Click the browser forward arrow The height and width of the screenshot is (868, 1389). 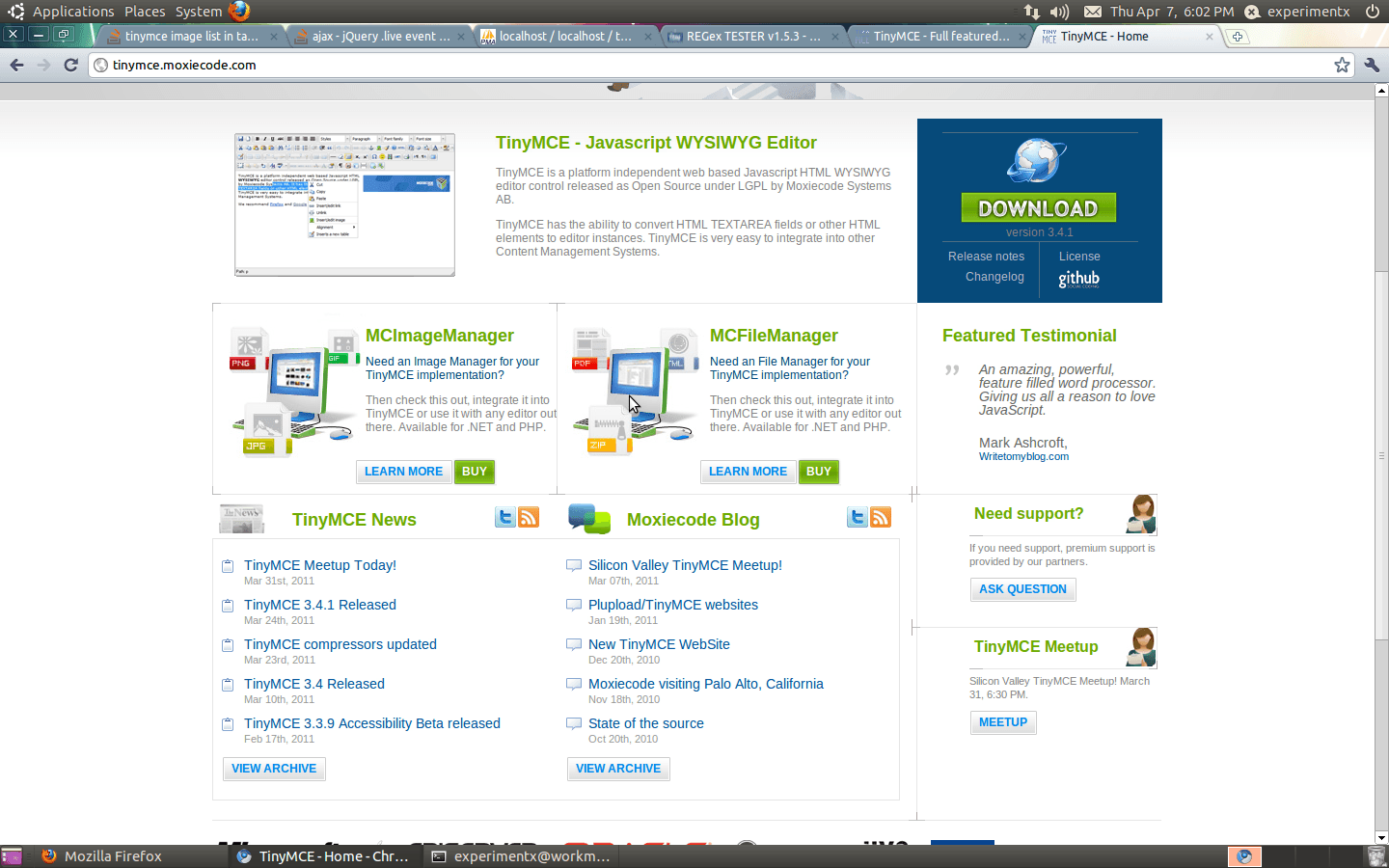point(43,65)
